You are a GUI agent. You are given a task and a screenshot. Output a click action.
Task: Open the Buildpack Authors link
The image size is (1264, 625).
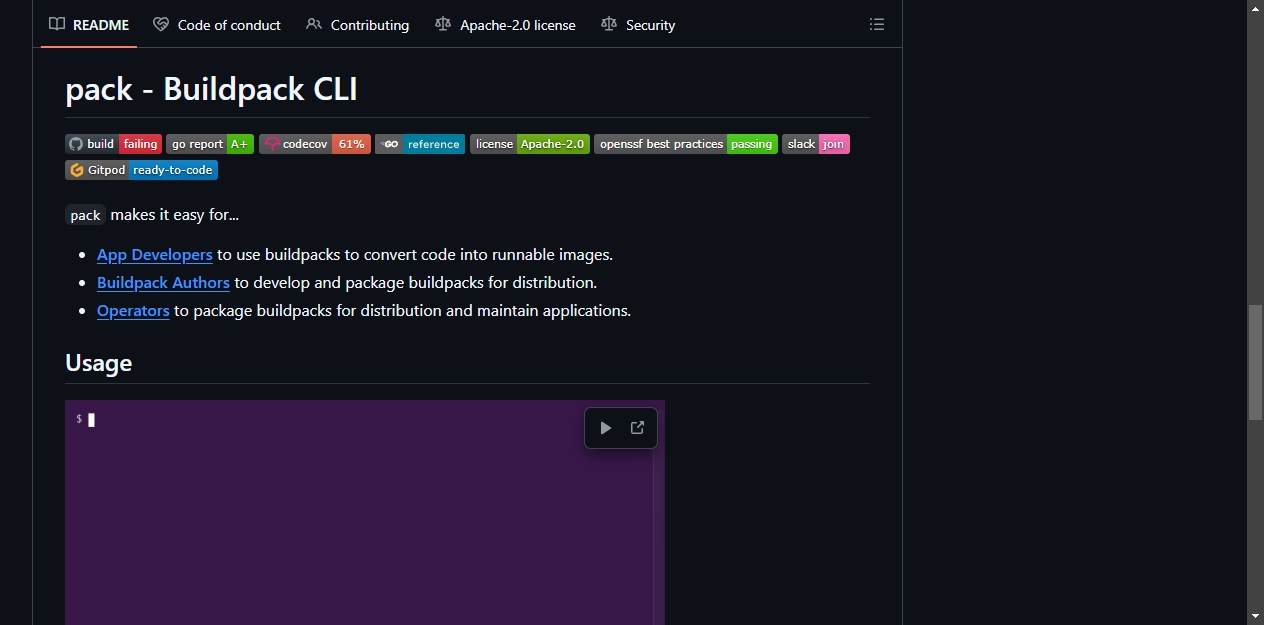163,282
